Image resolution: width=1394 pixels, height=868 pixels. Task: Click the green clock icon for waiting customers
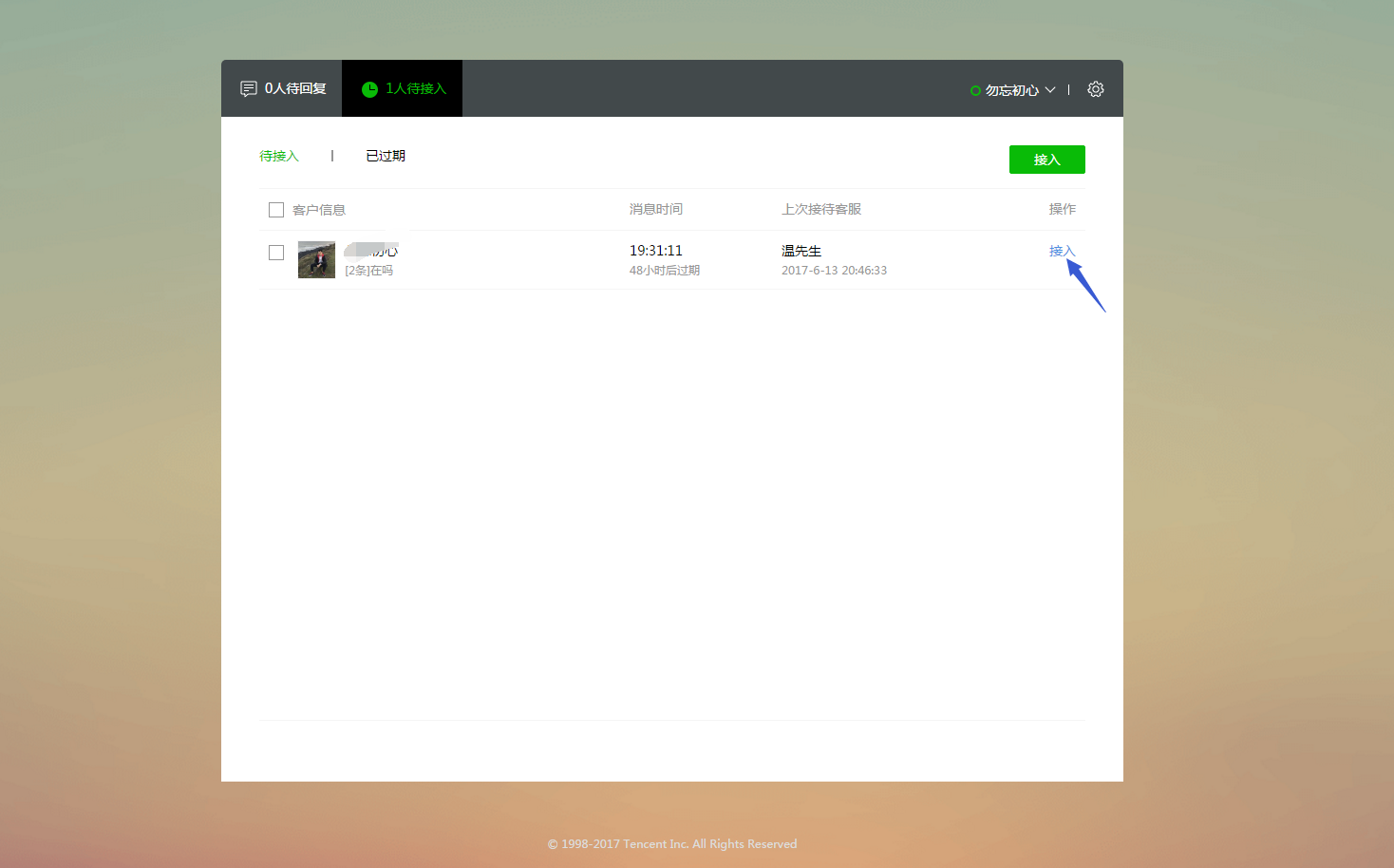click(x=369, y=89)
